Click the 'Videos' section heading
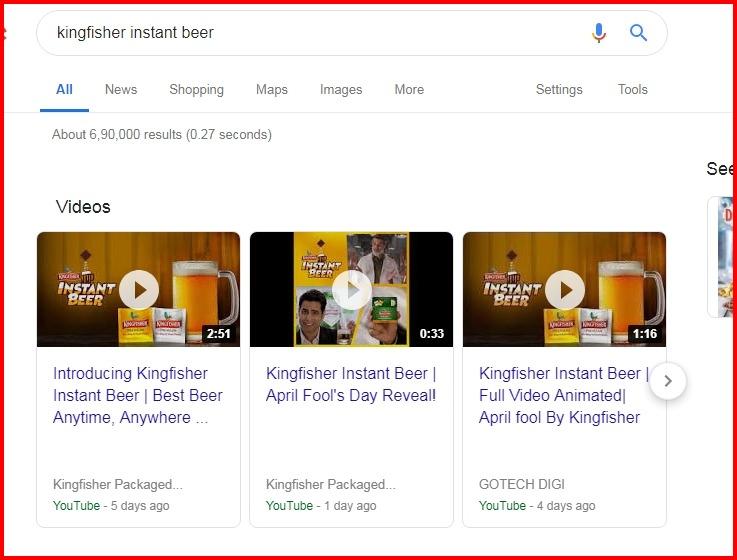 [x=83, y=207]
